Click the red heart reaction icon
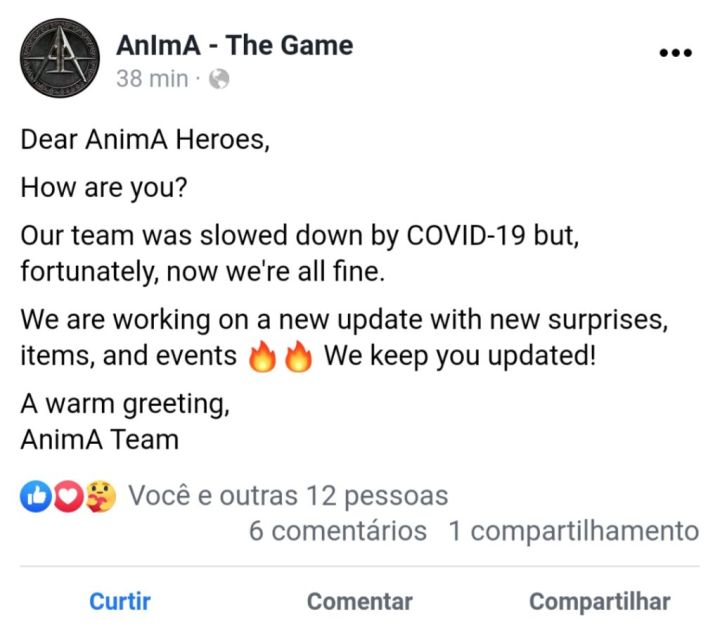 click(69, 496)
